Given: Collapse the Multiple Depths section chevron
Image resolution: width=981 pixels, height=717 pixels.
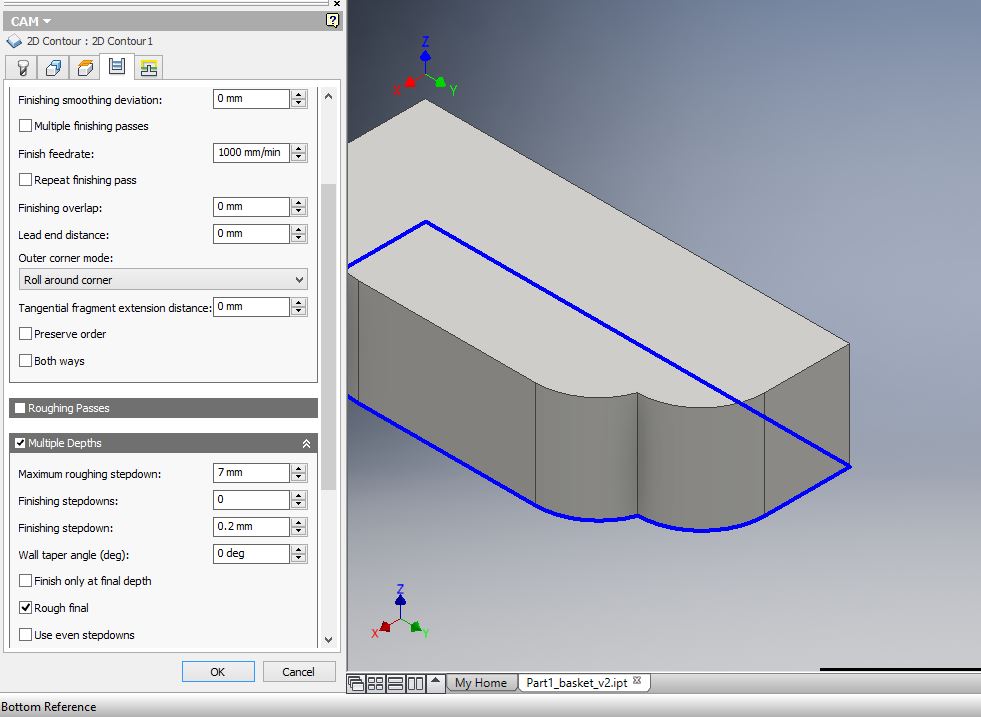Looking at the screenshot, I should [307, 443].
